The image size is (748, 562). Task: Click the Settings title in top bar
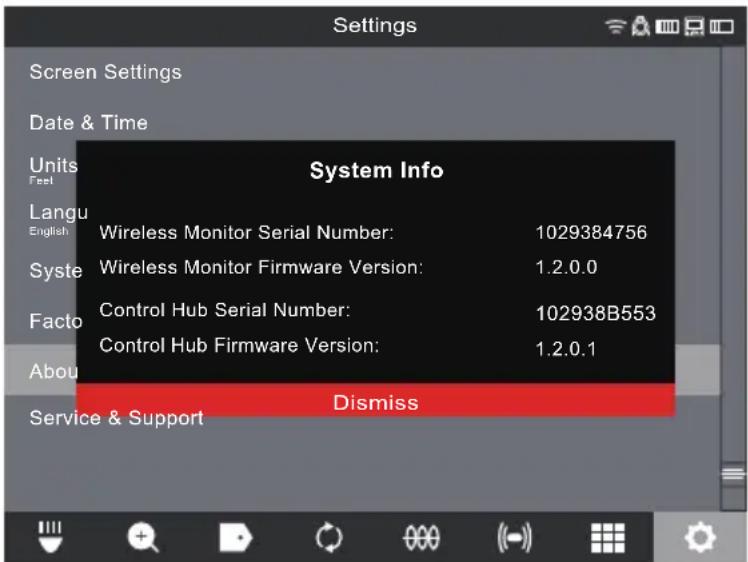[375, 26]
